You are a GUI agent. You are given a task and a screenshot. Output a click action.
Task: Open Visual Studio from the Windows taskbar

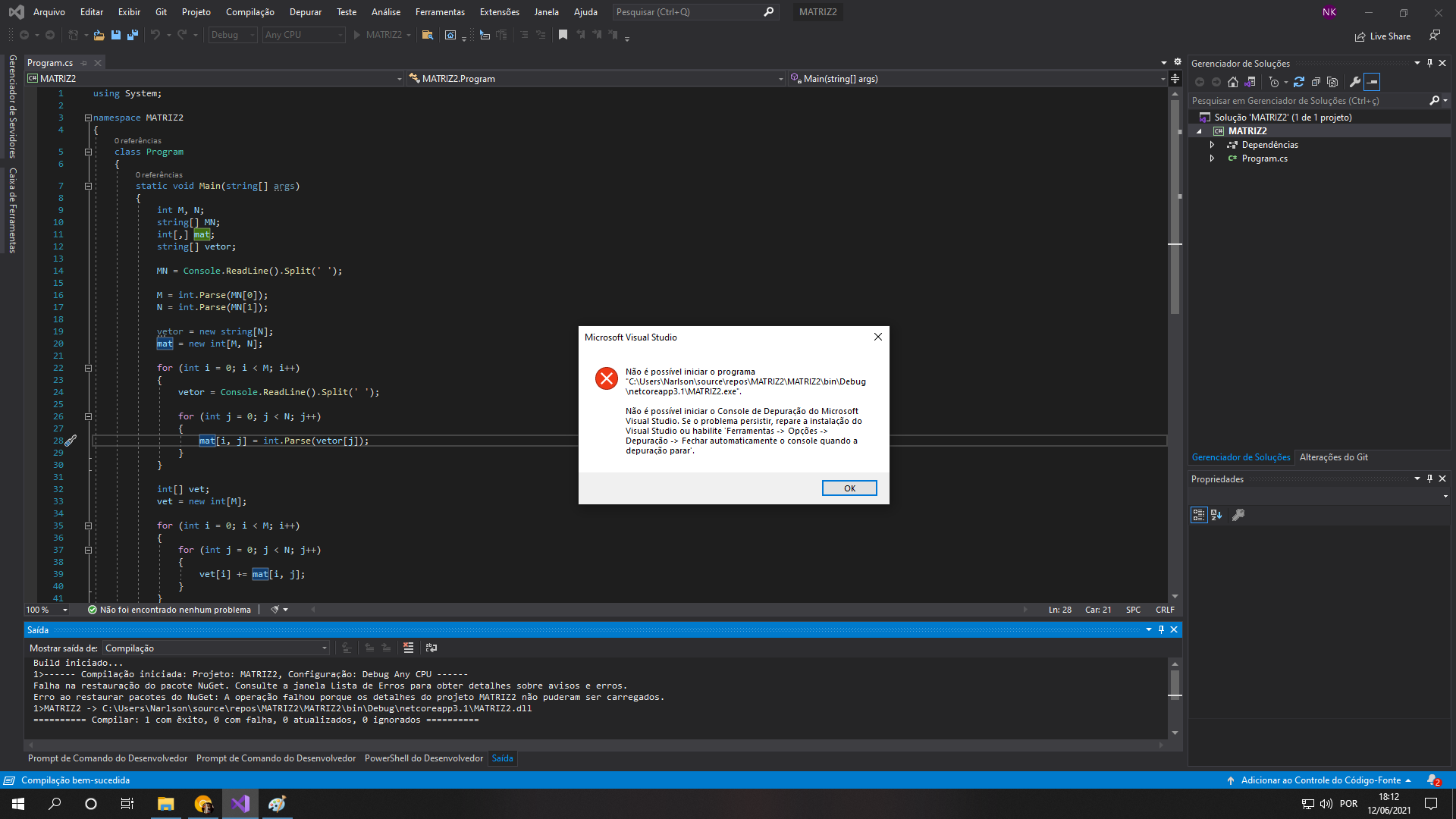coord(240,804)
